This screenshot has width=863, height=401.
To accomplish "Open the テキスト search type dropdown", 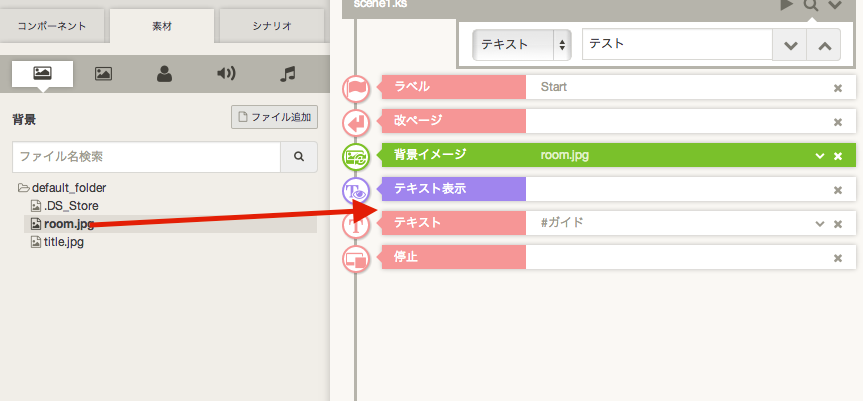I will click(521, 45).
